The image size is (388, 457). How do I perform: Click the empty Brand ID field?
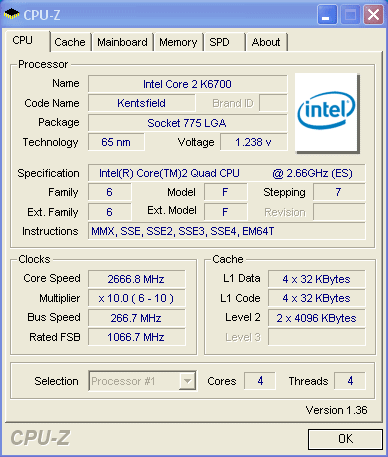tap(273, 103)
